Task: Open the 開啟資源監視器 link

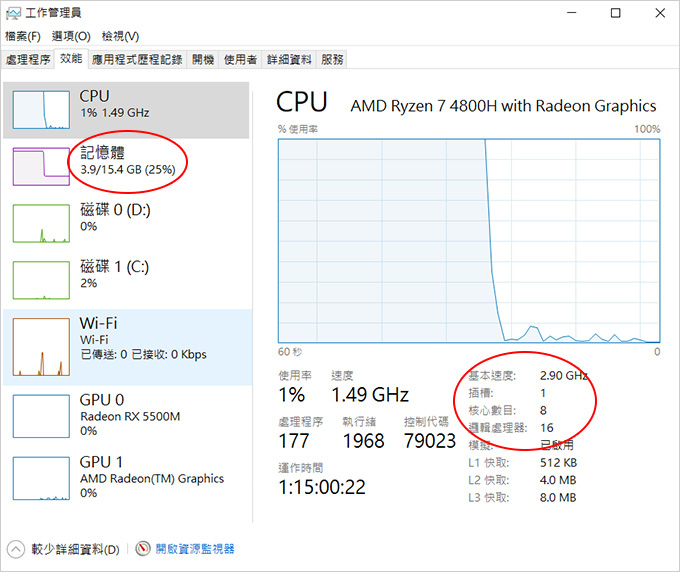Action: (195, 549)
